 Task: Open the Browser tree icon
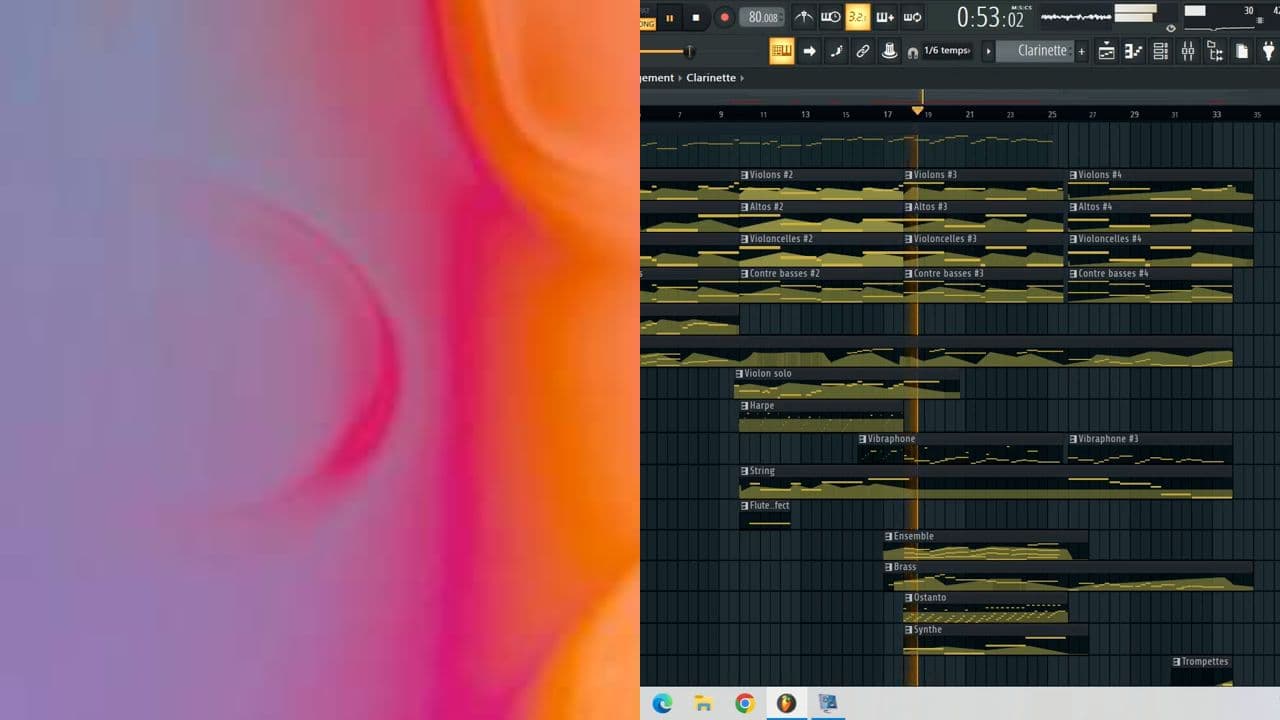click(1216, 50)
